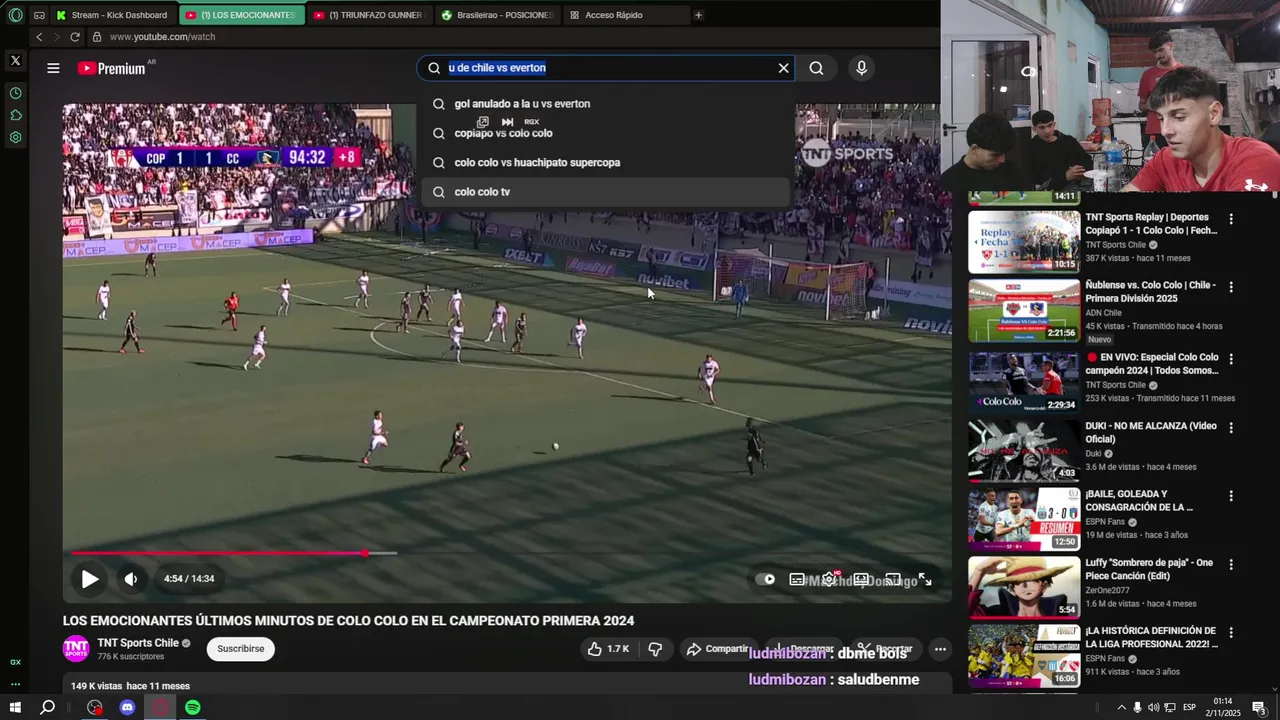Open options menu for LA HISTÓRICA DEFINICIÓN video

pos(1231,633)
